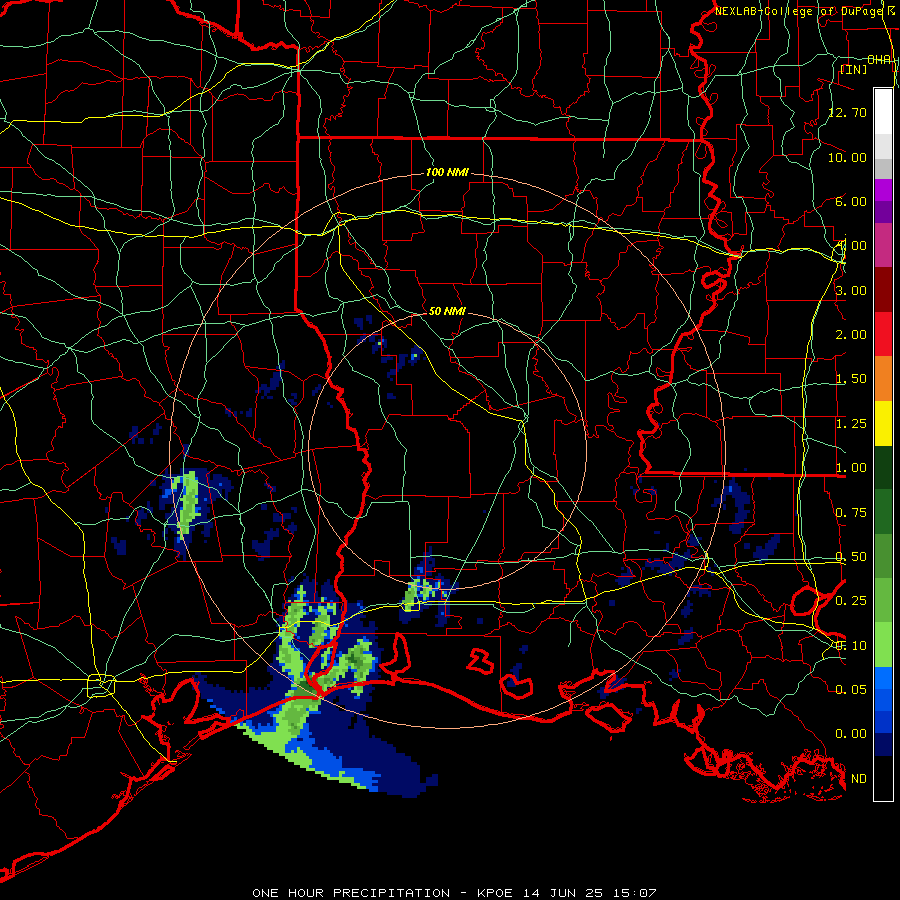900x900 pixels.
Task: Choose the dark red 3.00 legend swatch
Action: tap(883, 290)
